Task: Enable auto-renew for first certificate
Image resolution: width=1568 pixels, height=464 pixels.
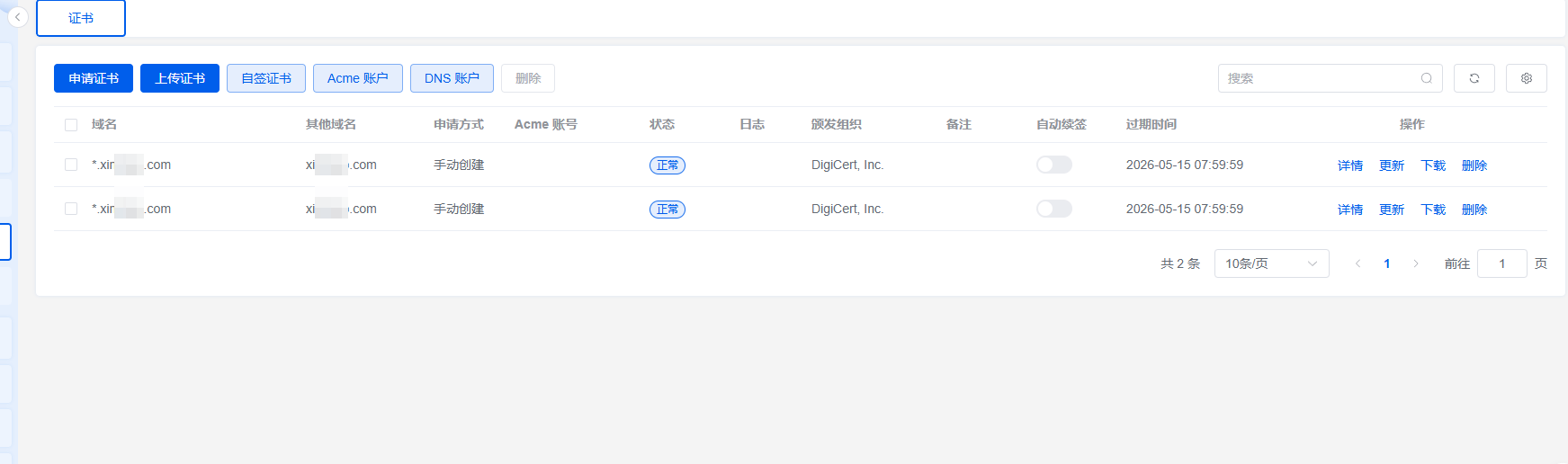Action: click(x=1054, y=165)
